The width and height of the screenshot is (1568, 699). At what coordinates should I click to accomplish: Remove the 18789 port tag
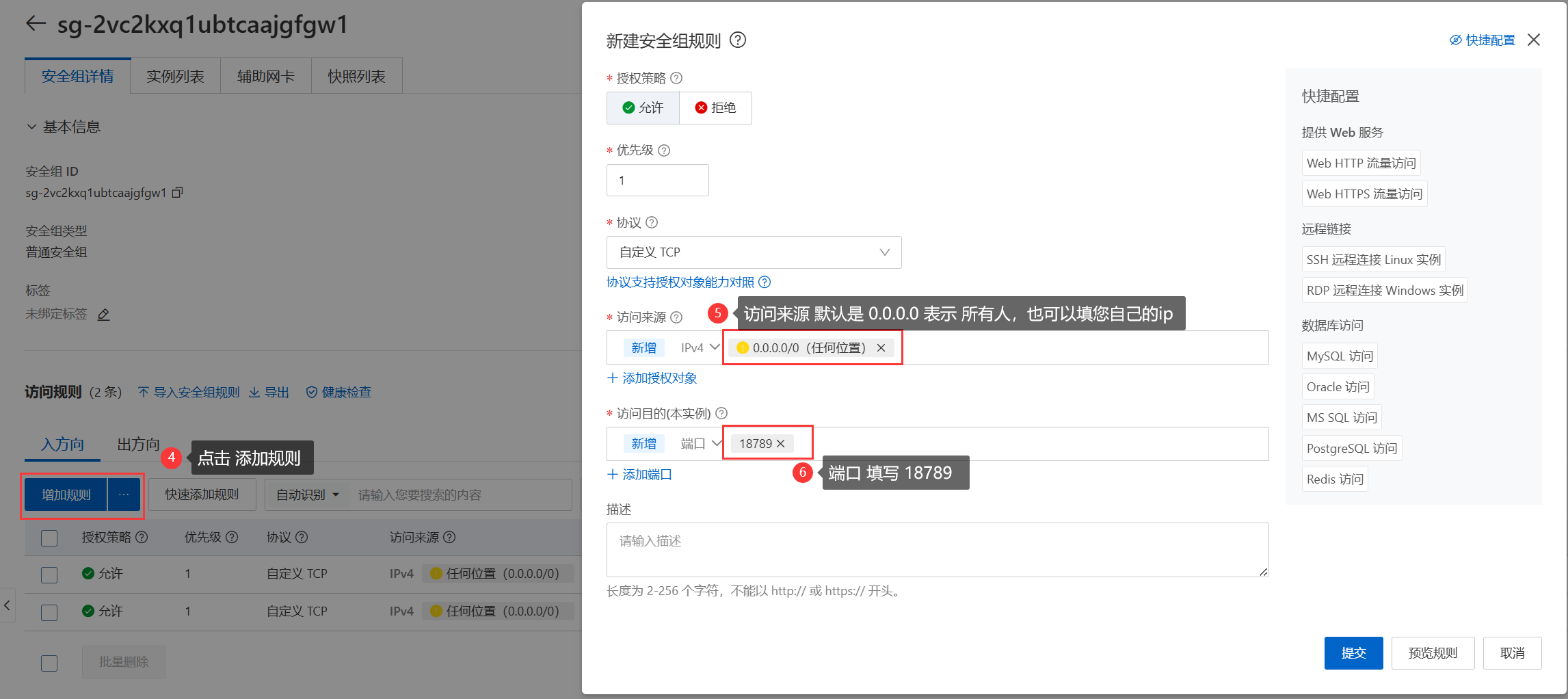(x=781, y=444)
